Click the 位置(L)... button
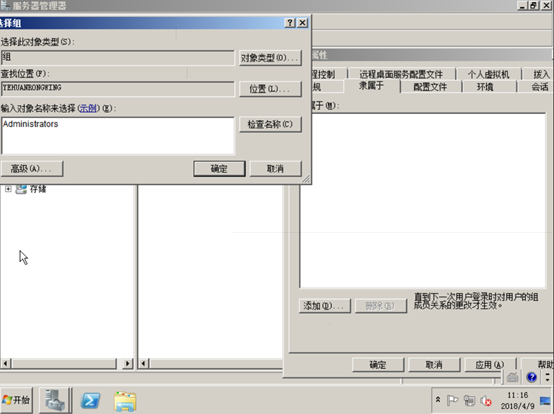This screenshot has height=414, width=554. (270, 89)
